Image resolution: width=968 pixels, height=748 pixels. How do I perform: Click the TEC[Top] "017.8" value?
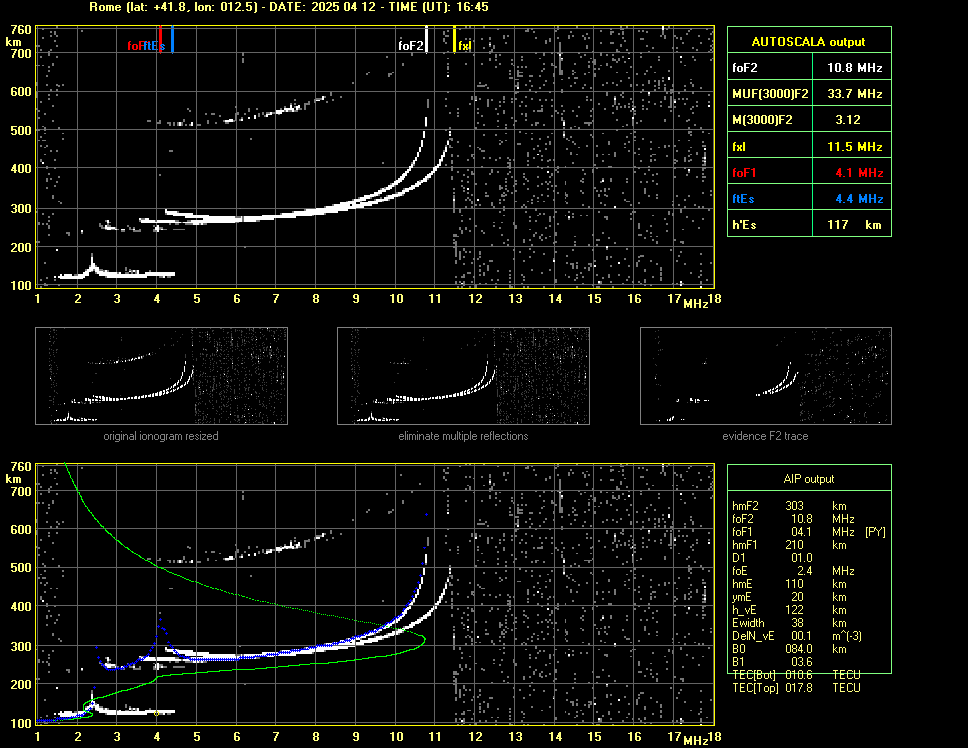[799, 688]
